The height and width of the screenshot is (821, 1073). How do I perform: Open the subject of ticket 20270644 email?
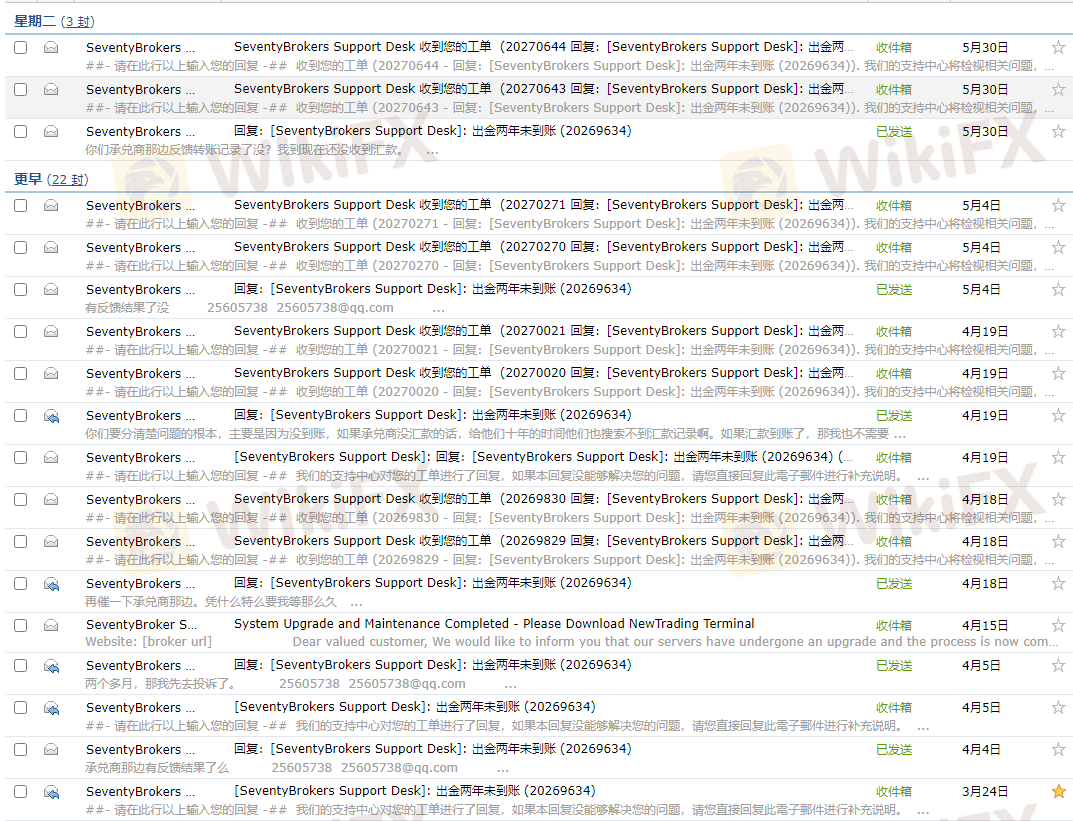pos(544,47)
